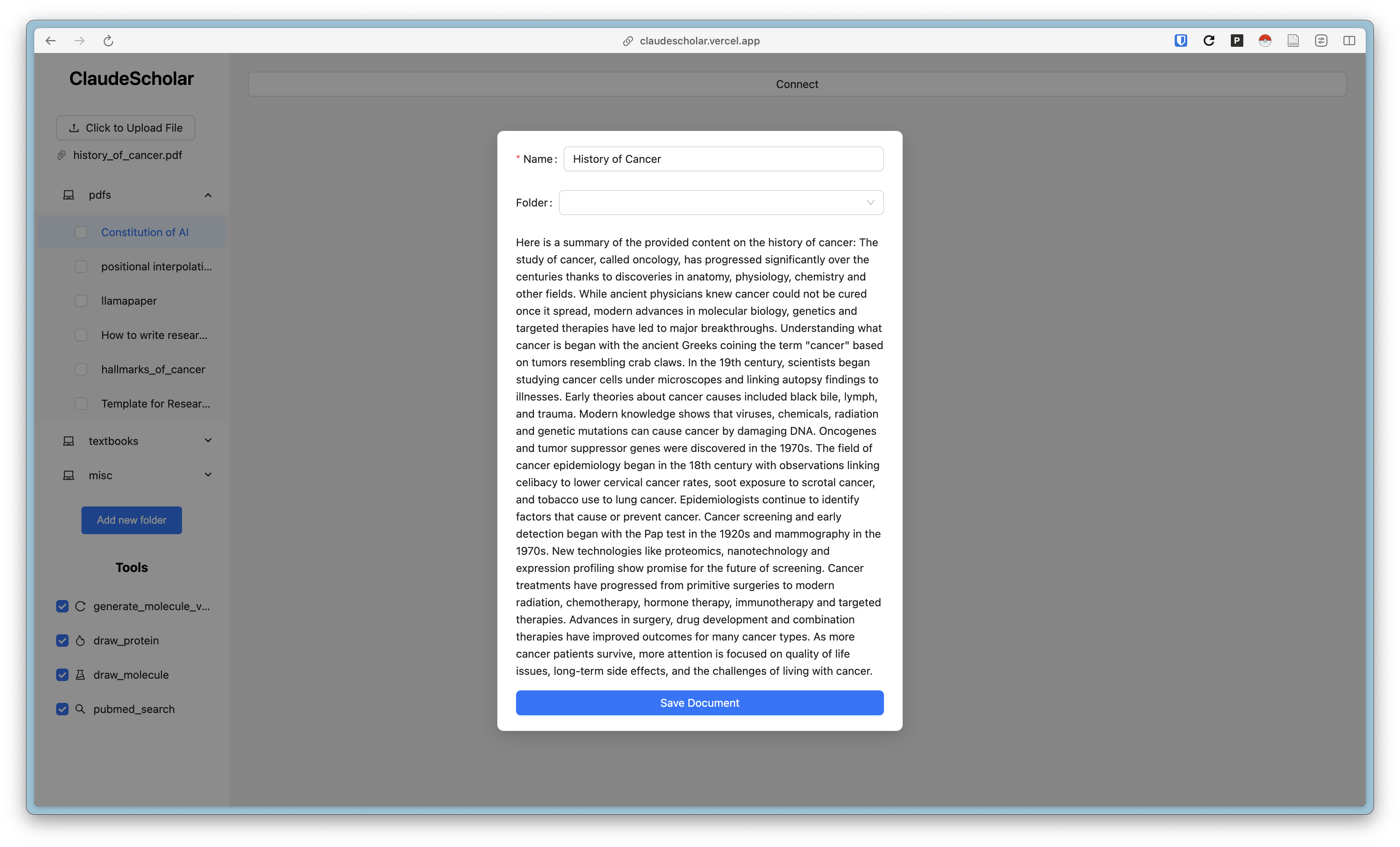Open the Folder dropdown in the dialog
The height and width of the screenshot is (847, 1400).
point(720,203)
